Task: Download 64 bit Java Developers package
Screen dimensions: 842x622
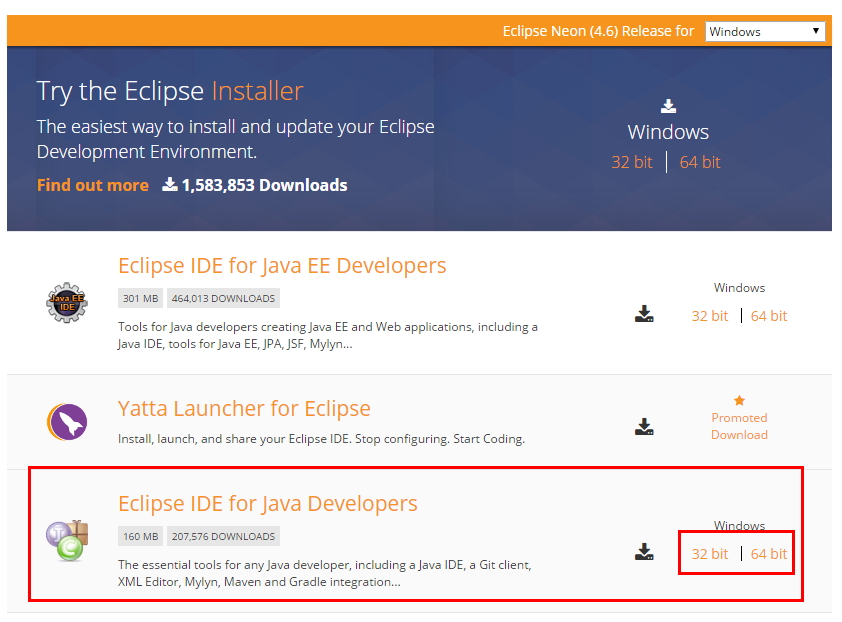Action: tap(768, 554)
